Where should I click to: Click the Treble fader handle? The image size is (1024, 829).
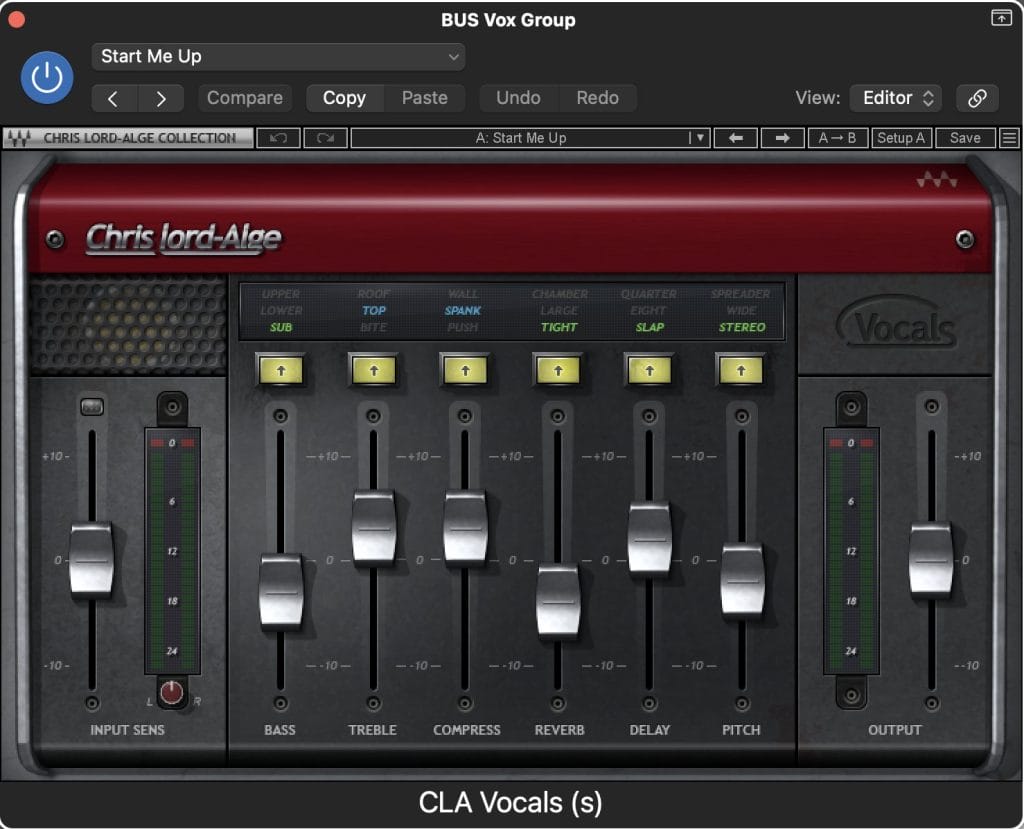(374, 527)
